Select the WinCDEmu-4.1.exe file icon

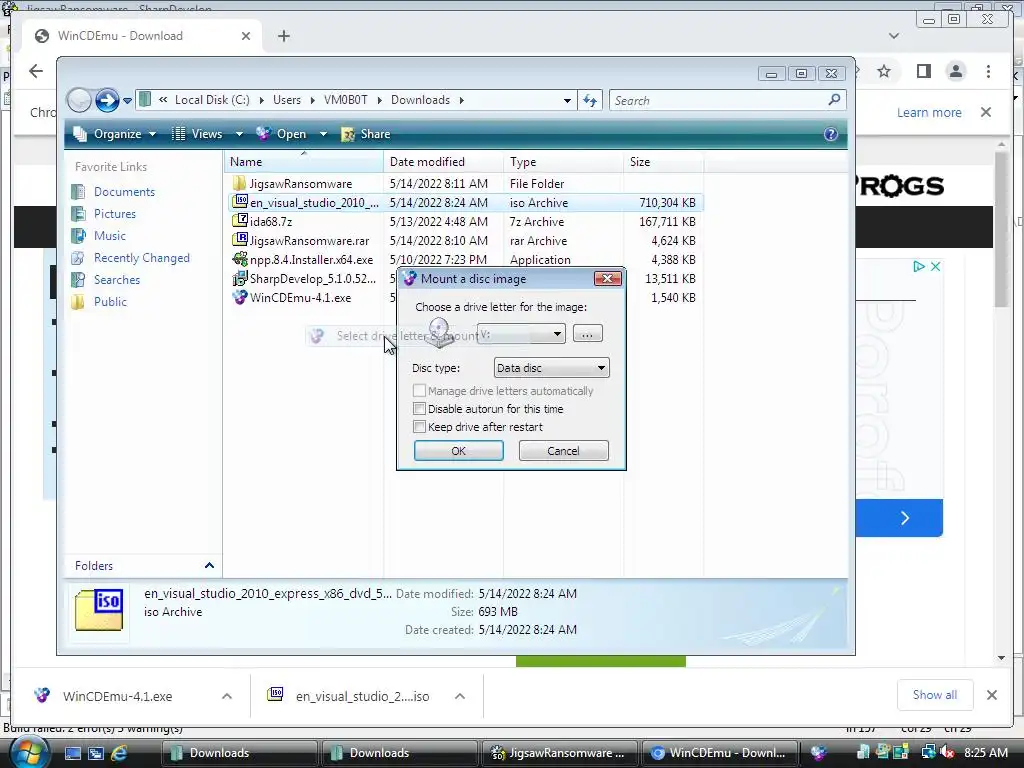tap(240, 296)
